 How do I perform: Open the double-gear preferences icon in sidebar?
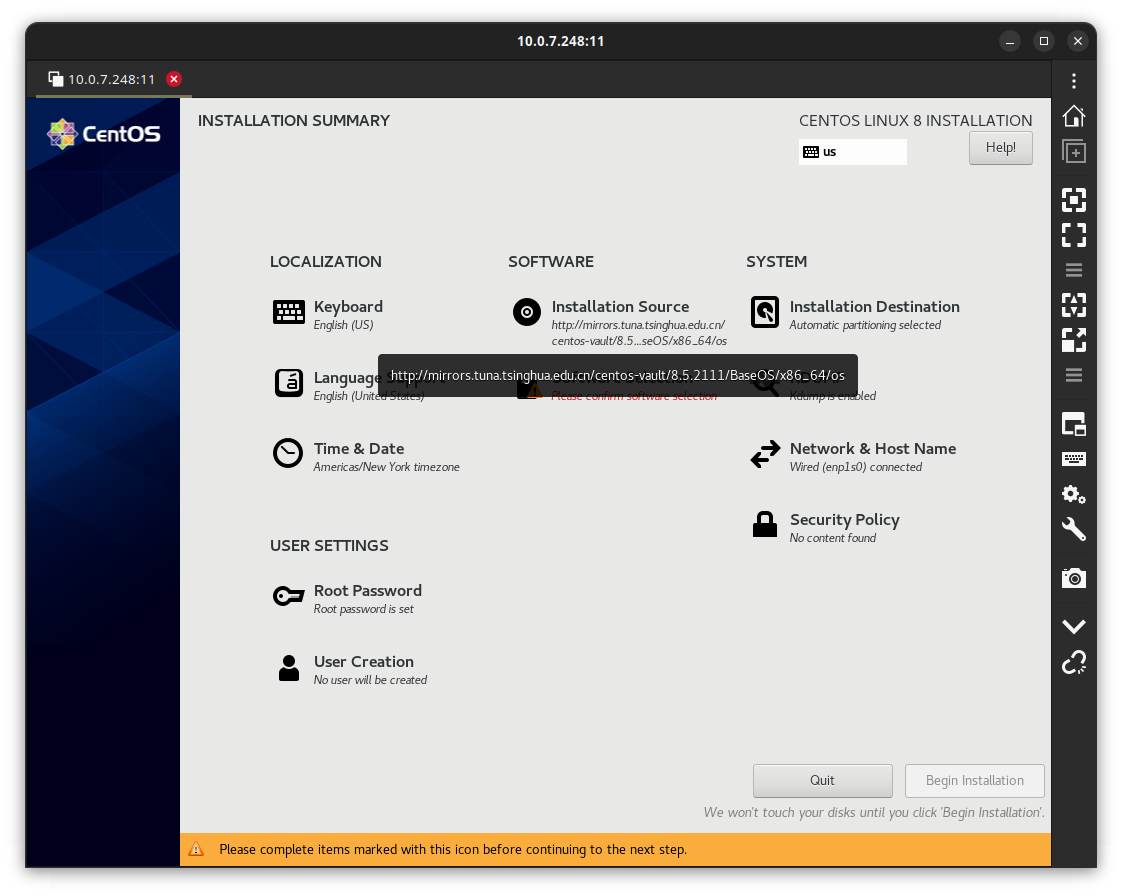click(1074, 494)
